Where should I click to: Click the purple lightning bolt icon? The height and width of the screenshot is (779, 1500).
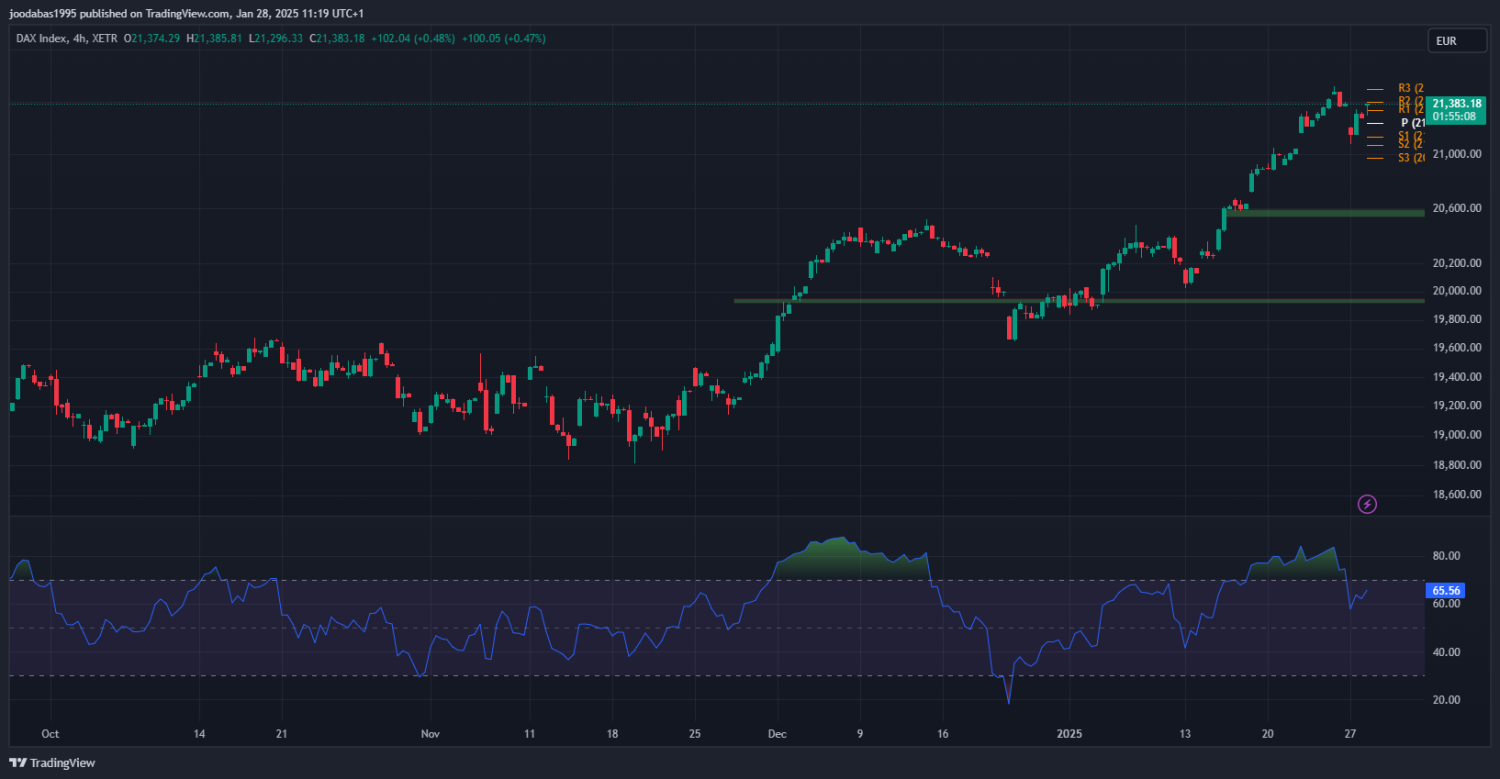point(1367,504)
